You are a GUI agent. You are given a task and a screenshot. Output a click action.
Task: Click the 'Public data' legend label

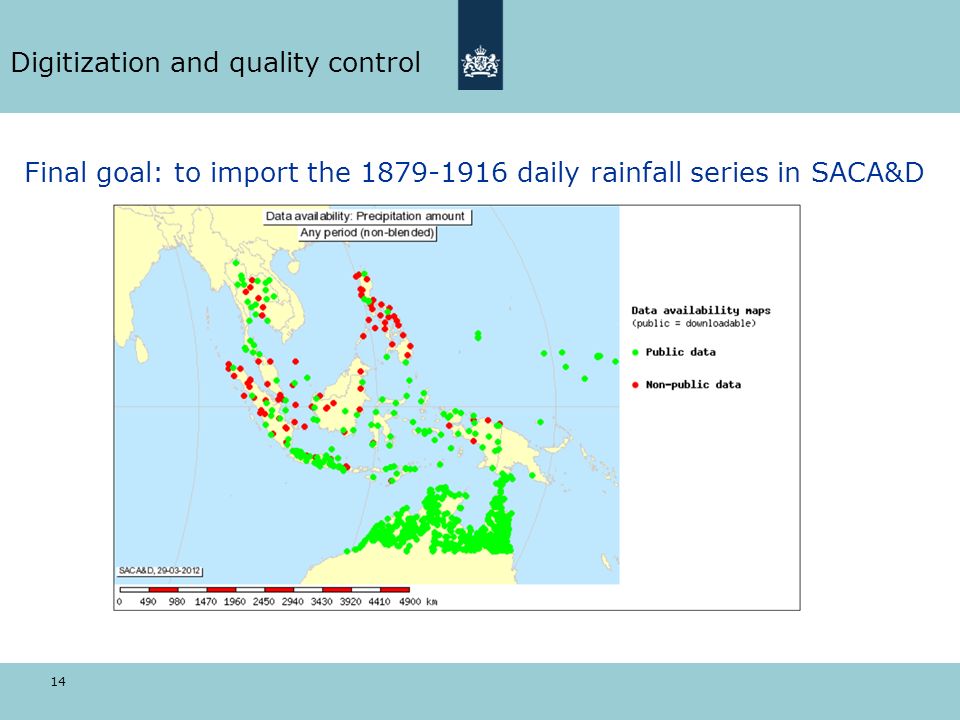(x=681, y=352)
